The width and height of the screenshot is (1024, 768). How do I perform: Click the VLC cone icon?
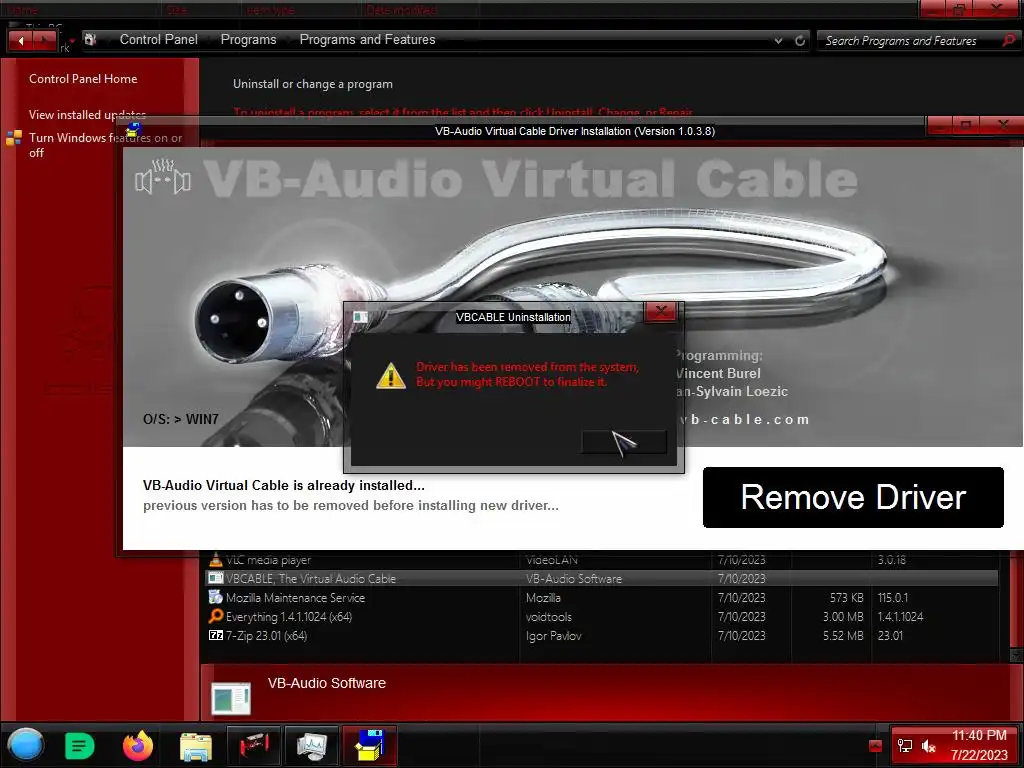click(216, 560)
